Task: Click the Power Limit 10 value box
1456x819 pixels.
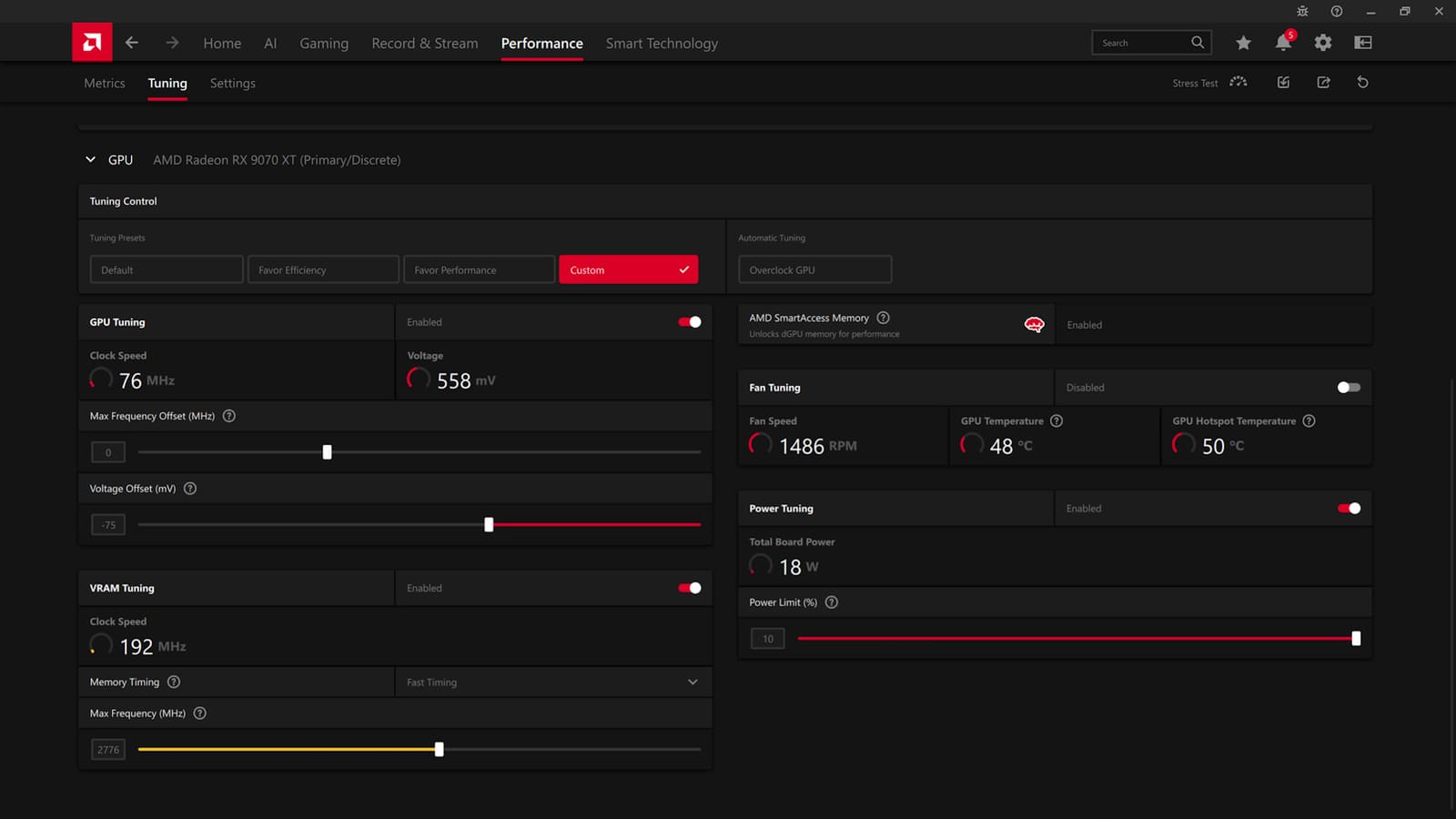Action: (x=768, y=639)
